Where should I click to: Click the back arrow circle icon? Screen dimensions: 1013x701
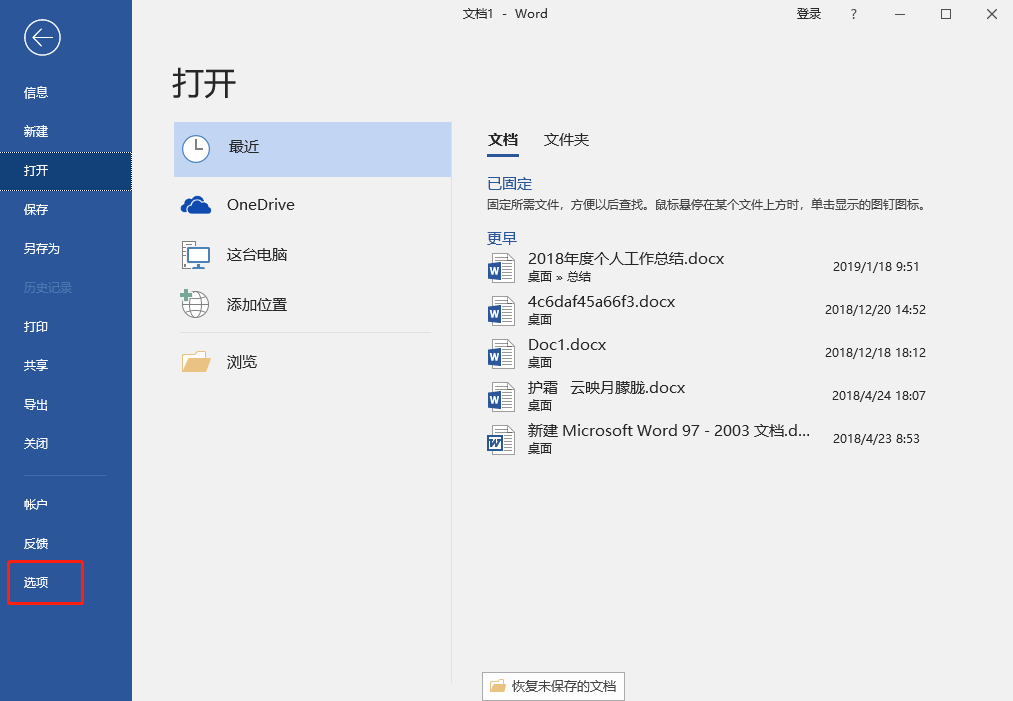(43, 38)
